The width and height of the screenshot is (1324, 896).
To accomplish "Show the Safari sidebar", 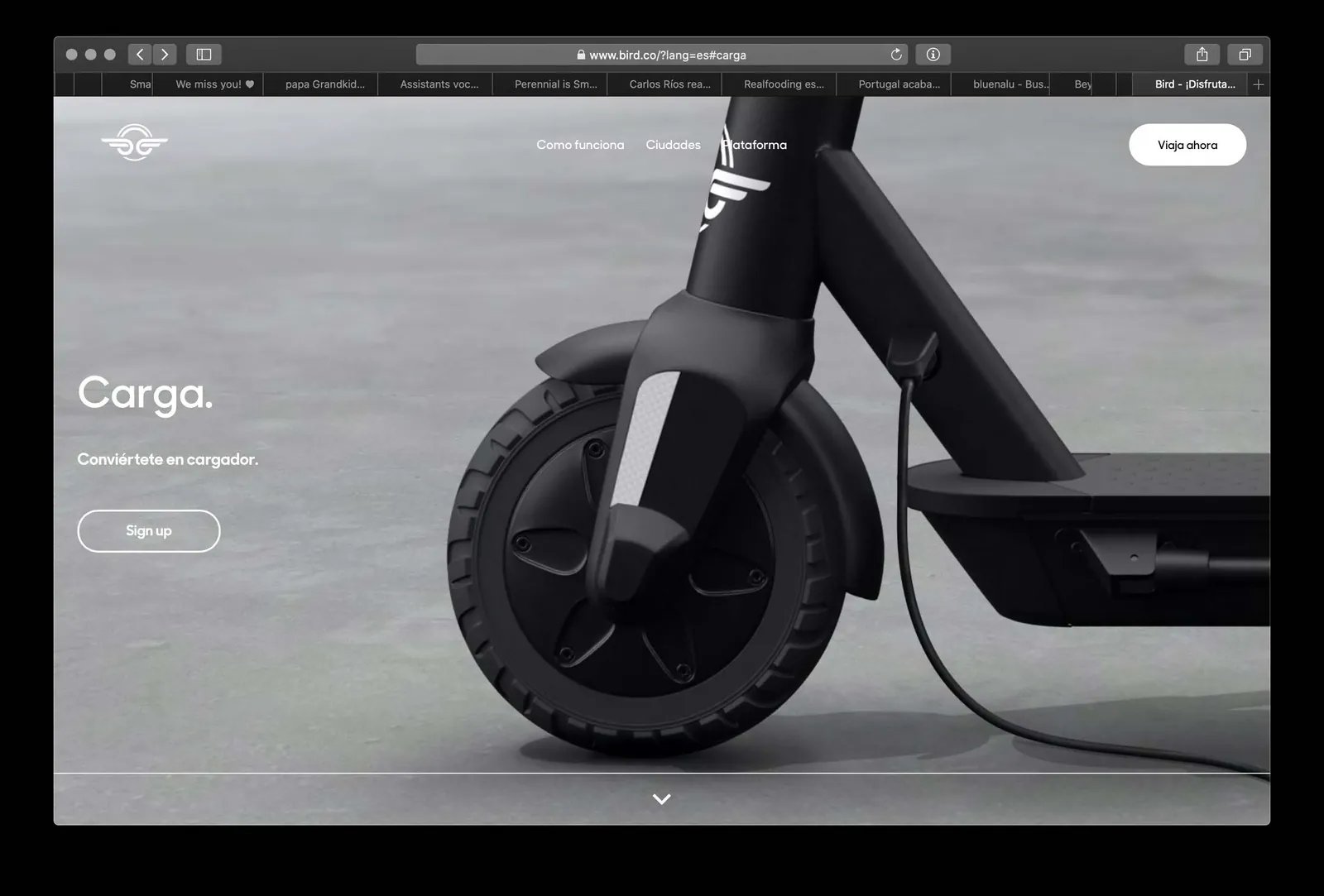I will pyautogui.click(x=204, y=55).
